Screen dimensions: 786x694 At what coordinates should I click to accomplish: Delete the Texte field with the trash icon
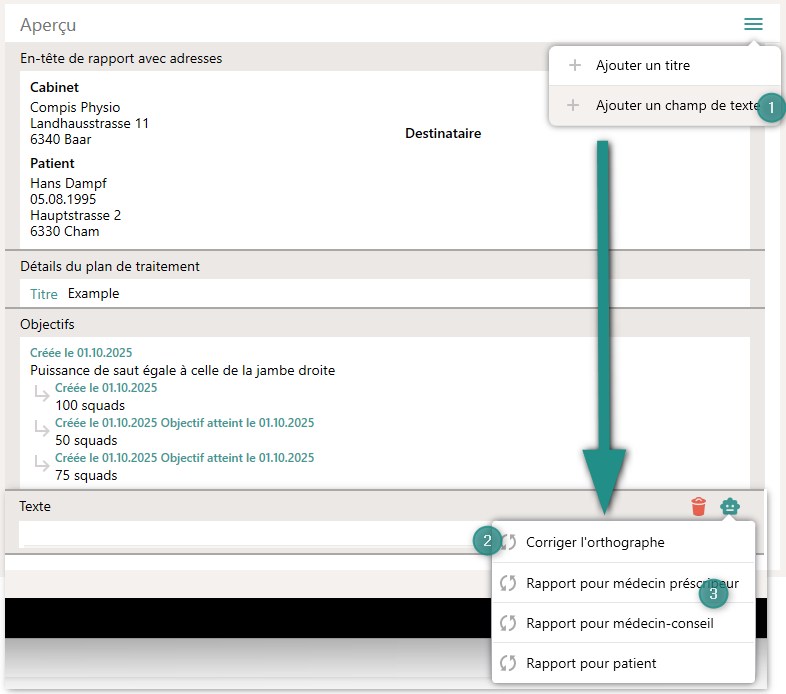(x=699, y=507)
